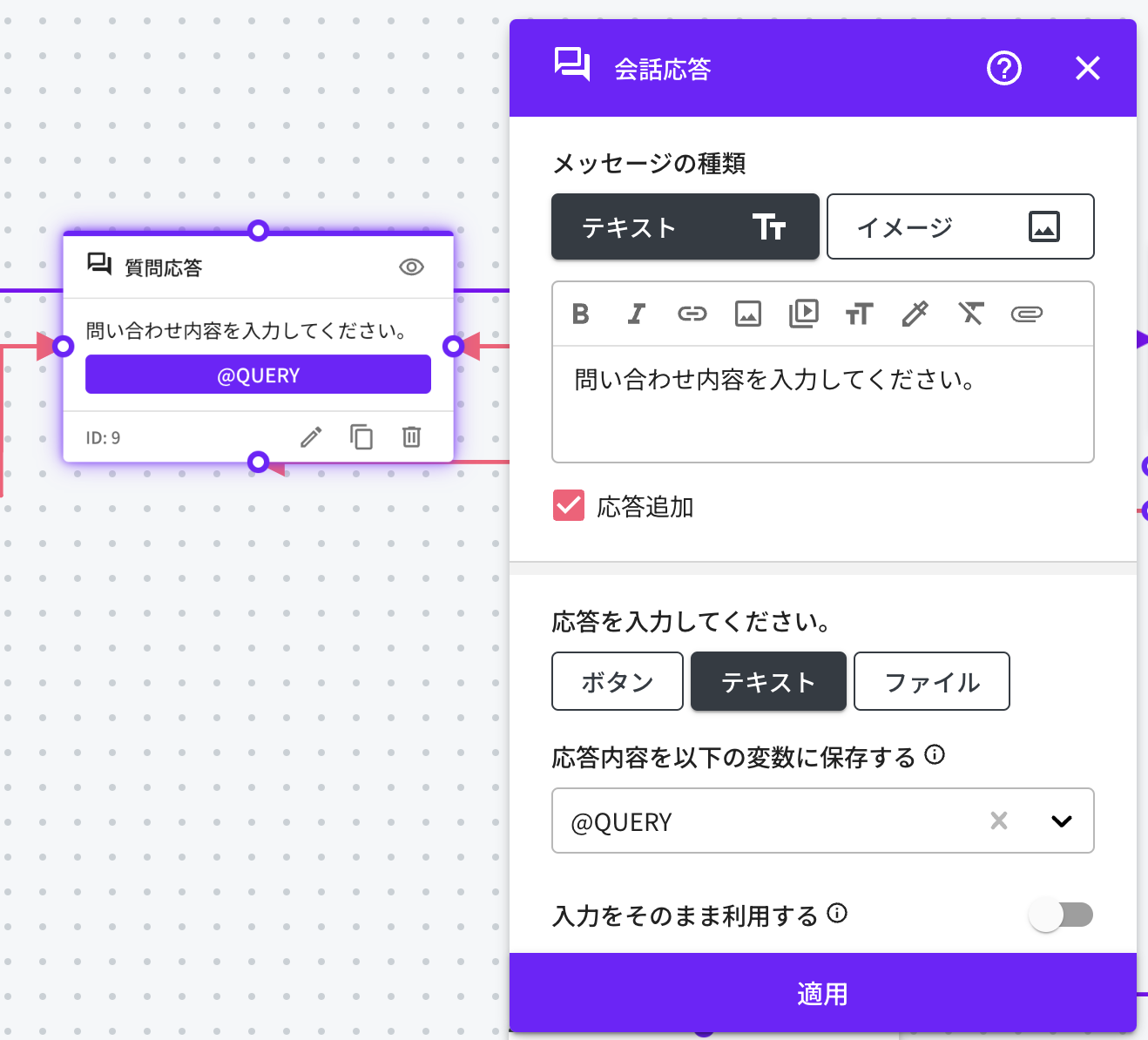Edit the 質問応答 node with pencil icon
Screen dimensions: 1148x1040
pyautogui.click(x=311, y=436)
